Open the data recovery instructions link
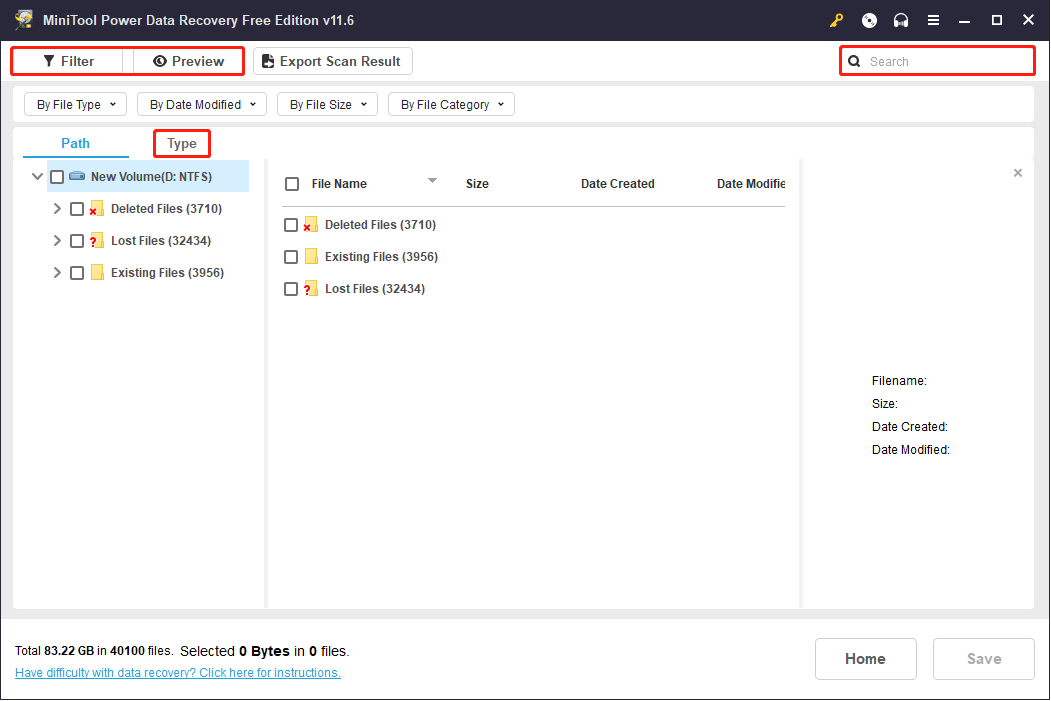Viewport: 1051px width, 701px height. click(178, 672)
